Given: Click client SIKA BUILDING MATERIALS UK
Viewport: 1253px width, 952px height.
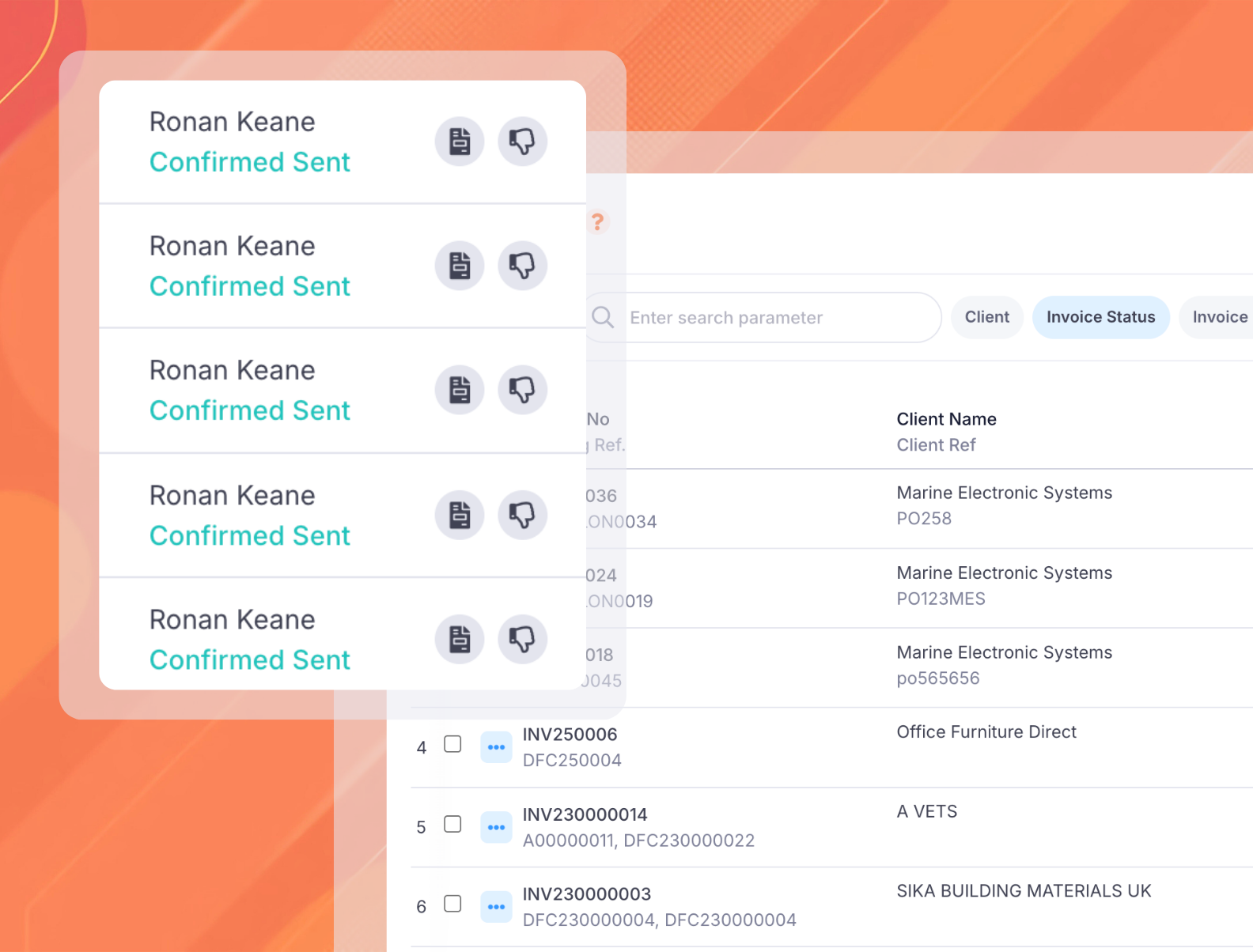Looking at the screenshot, I should click(x=1024, y=891).
